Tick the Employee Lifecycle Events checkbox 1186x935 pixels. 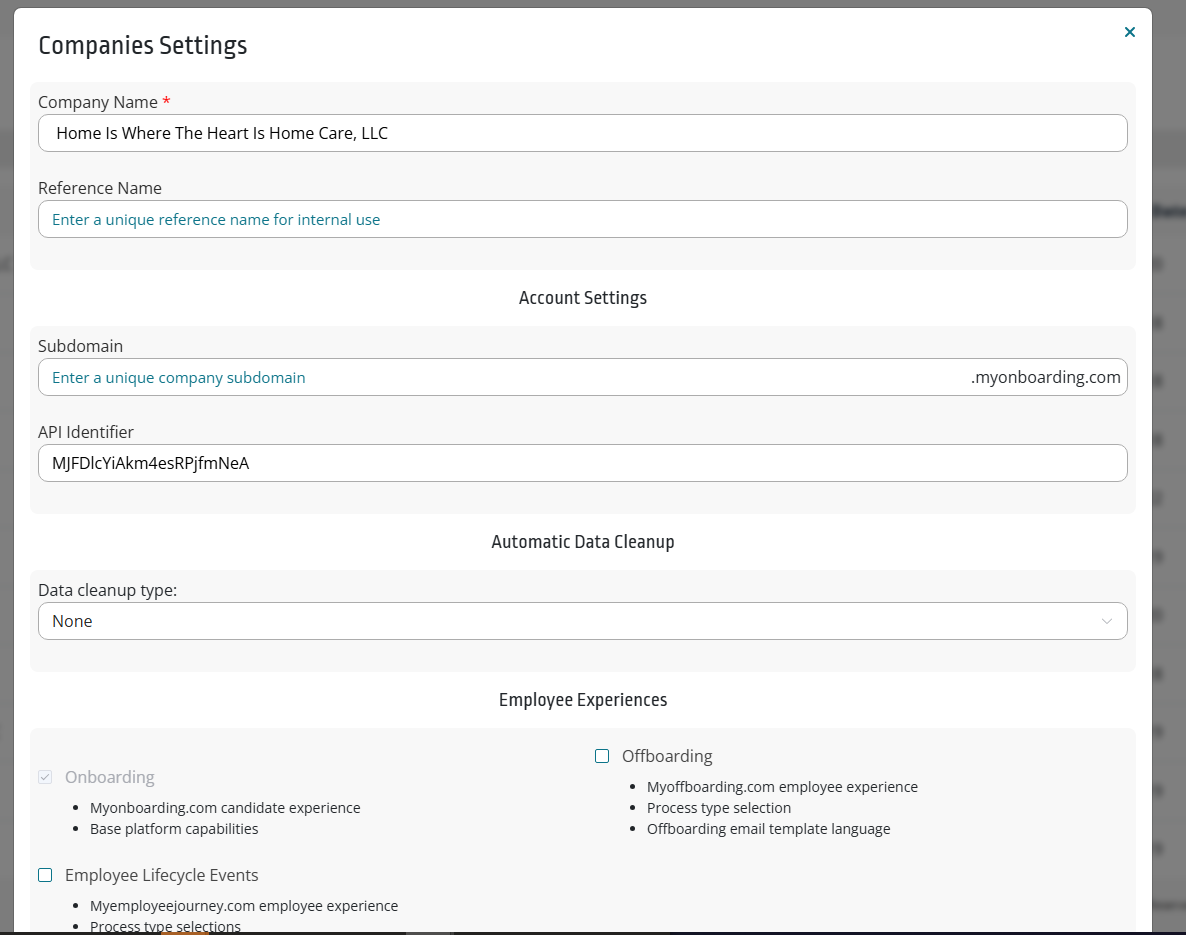pyautogui.click(x=45, y=875)
